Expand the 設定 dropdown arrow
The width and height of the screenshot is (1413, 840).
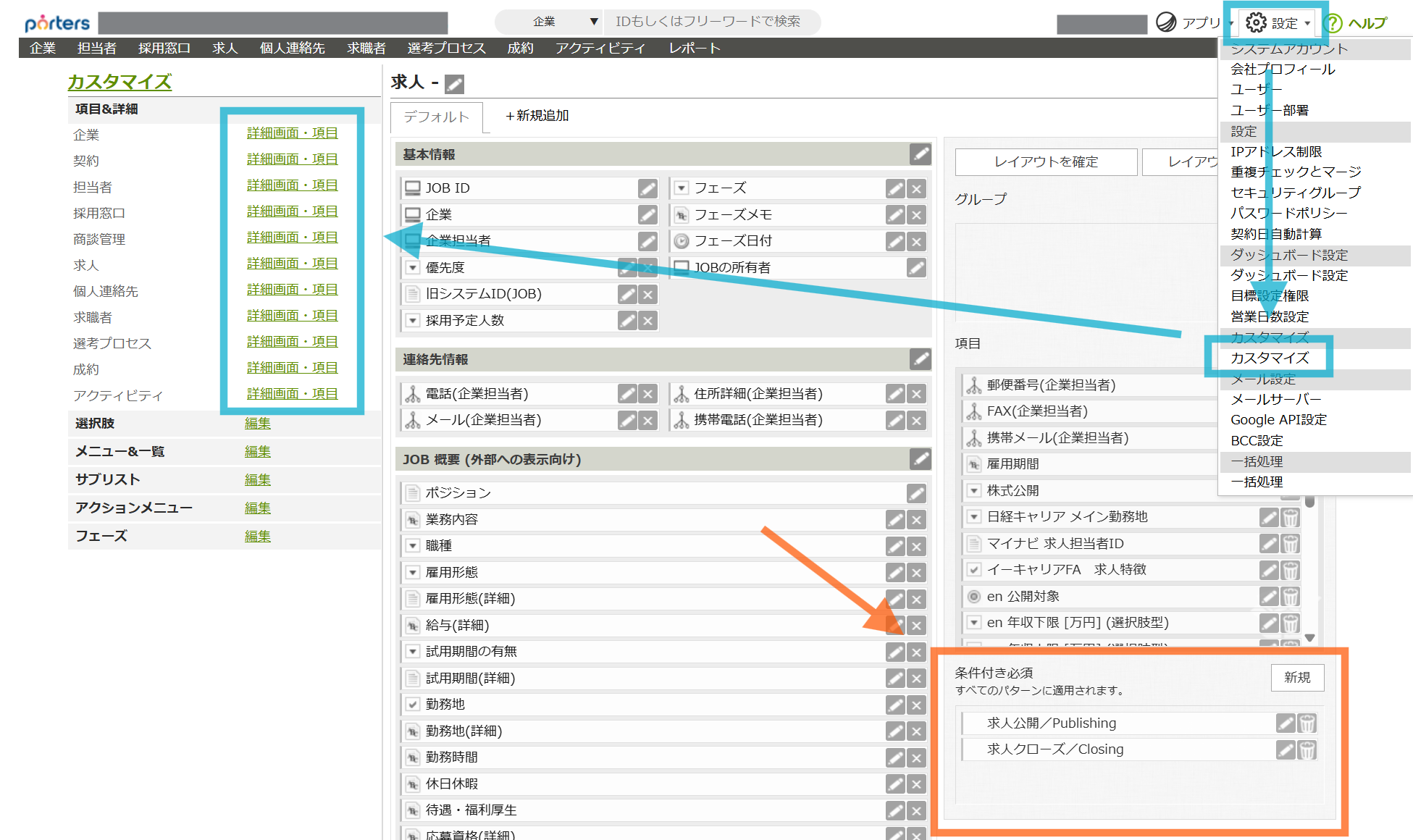coord(1307,23)
